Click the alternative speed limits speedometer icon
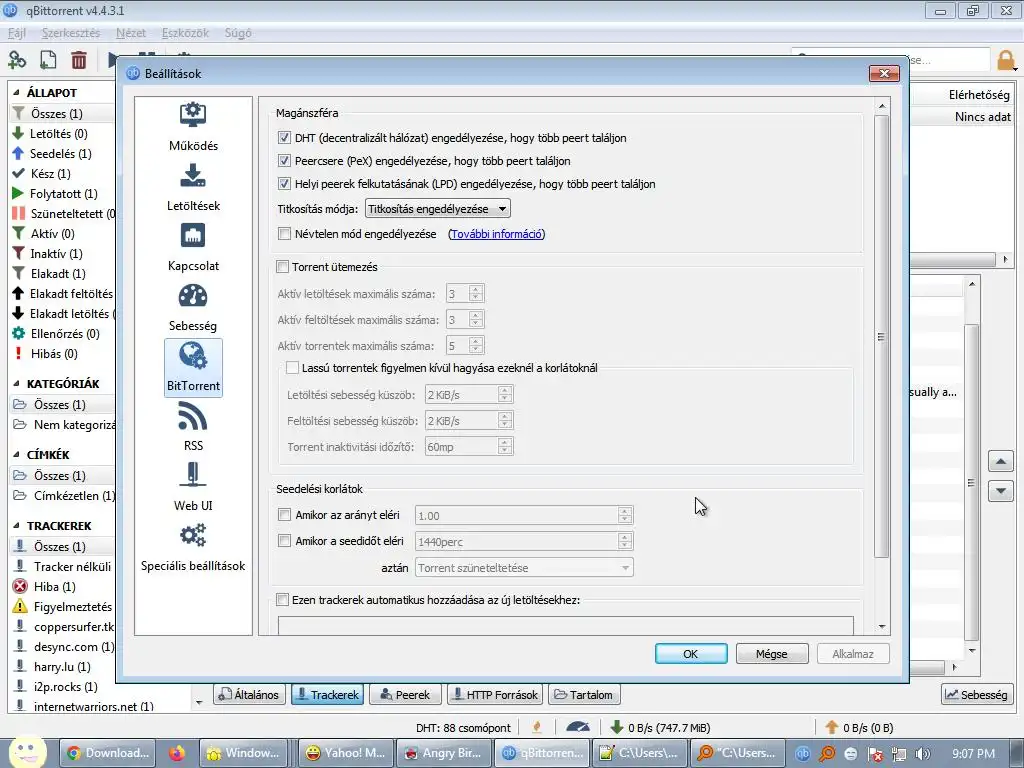The image size is (1024, 768). pyautogui.click(x=577, y=727)
